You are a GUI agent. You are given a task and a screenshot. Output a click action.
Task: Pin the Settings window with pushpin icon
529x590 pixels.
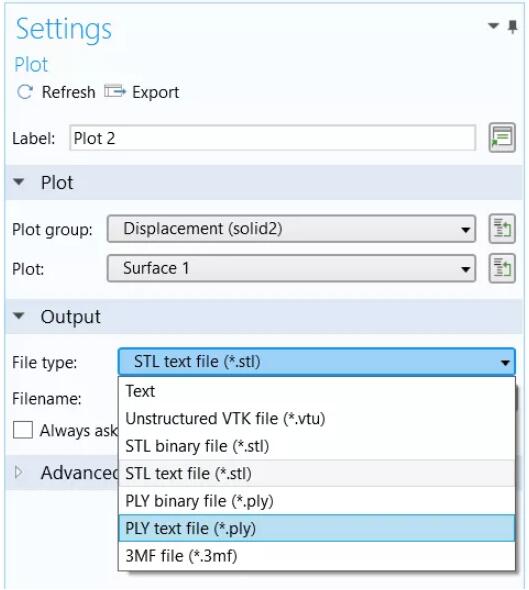tap(512, 27)
